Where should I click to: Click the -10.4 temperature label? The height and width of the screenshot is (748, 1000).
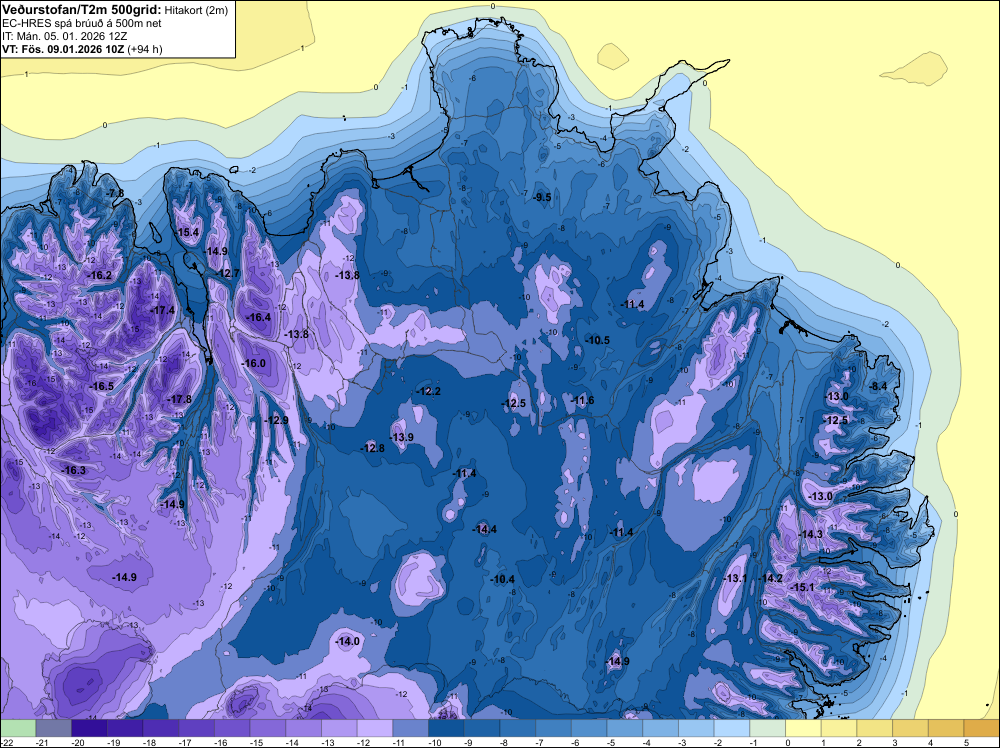coord(503,579)
